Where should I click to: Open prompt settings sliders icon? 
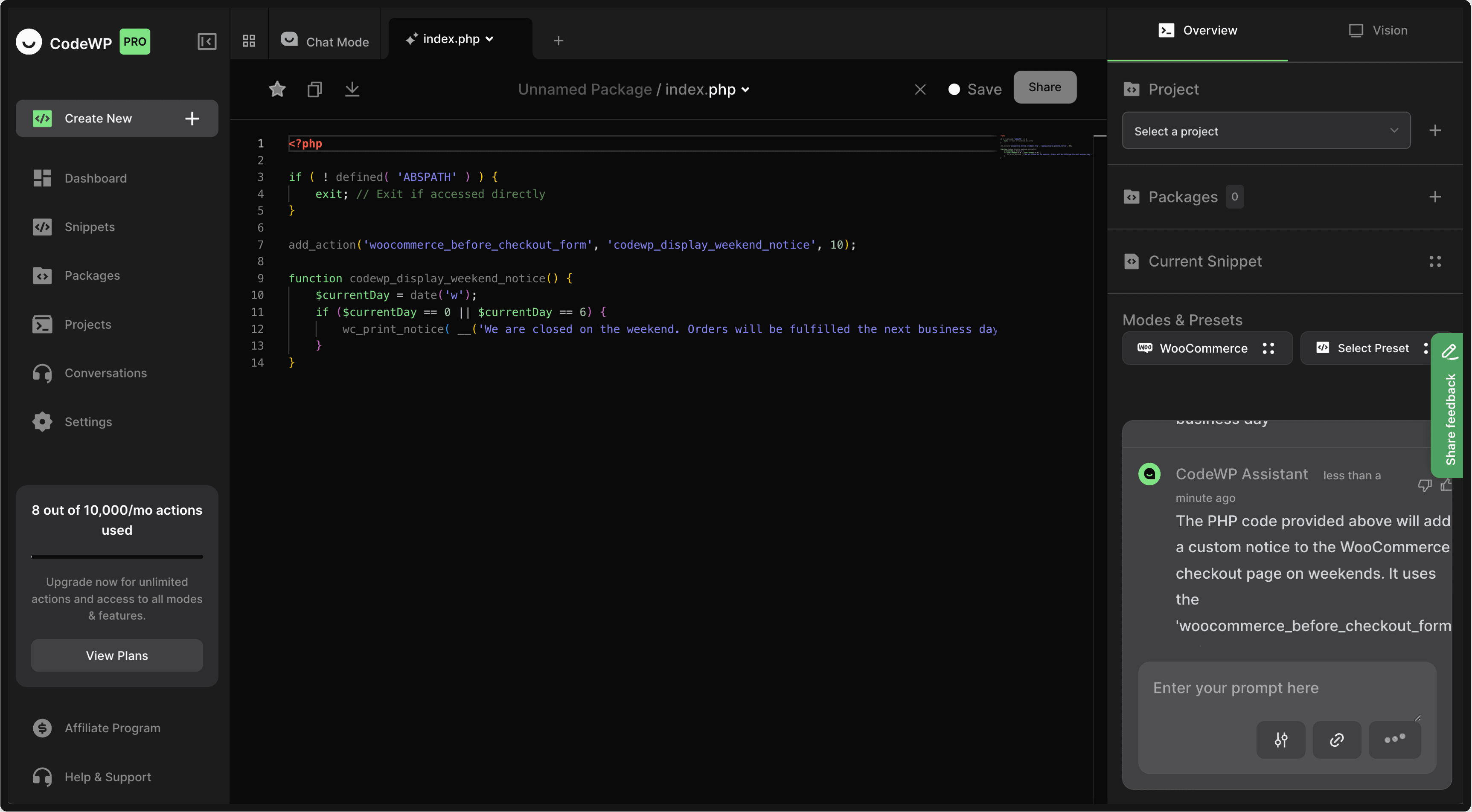coord(1280,740)
